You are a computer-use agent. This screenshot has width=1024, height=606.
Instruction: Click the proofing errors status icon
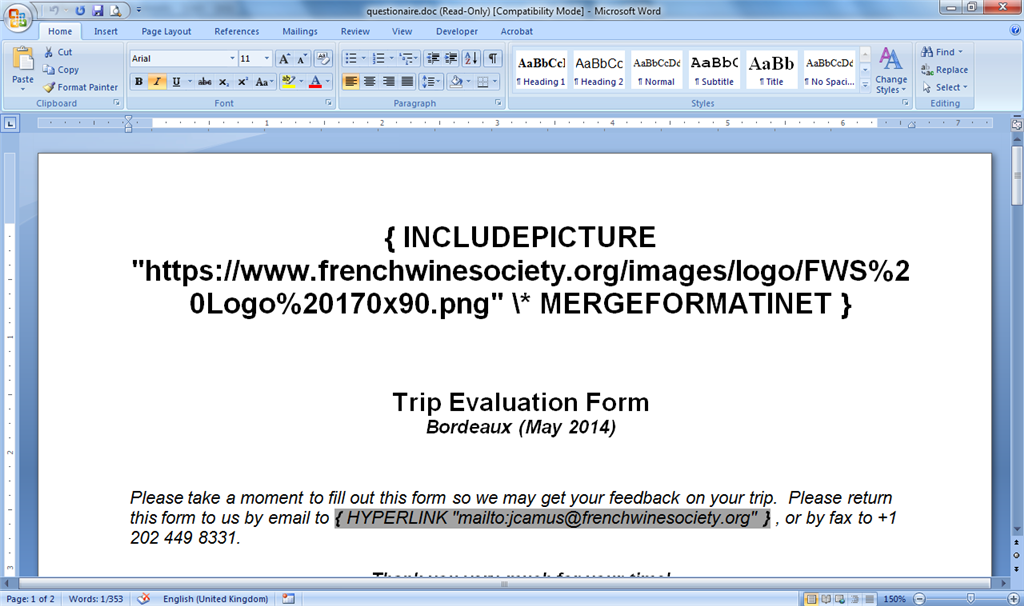pos(144,599)
